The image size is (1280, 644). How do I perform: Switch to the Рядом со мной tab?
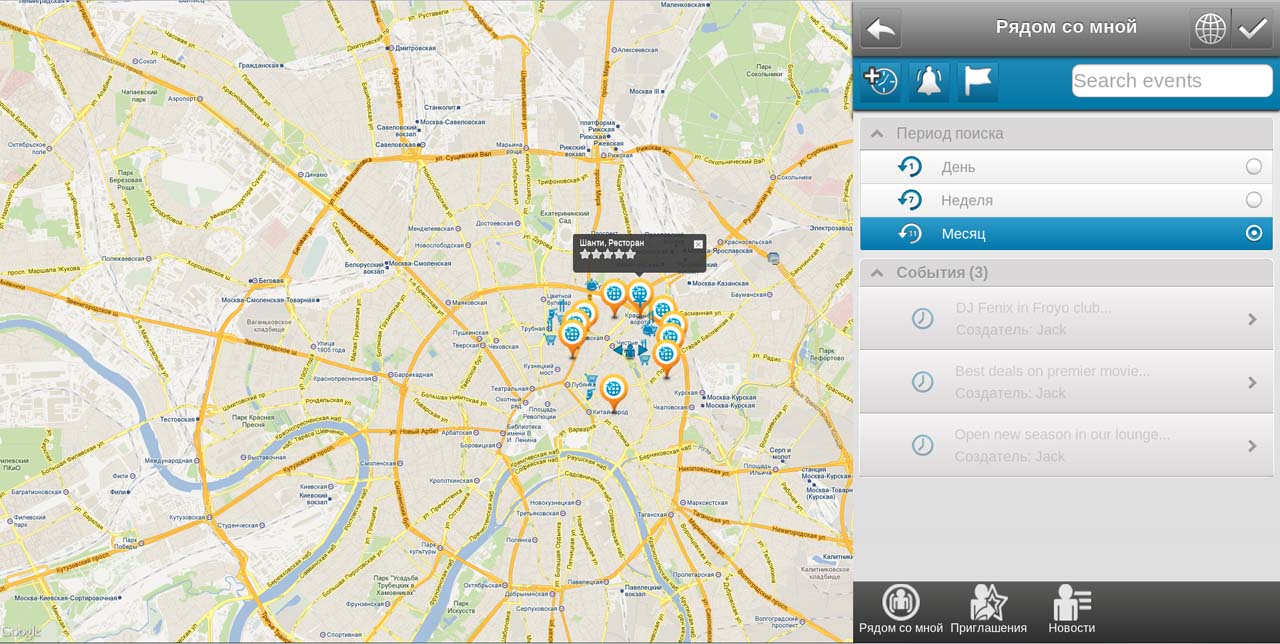click(x=901, y=611)
